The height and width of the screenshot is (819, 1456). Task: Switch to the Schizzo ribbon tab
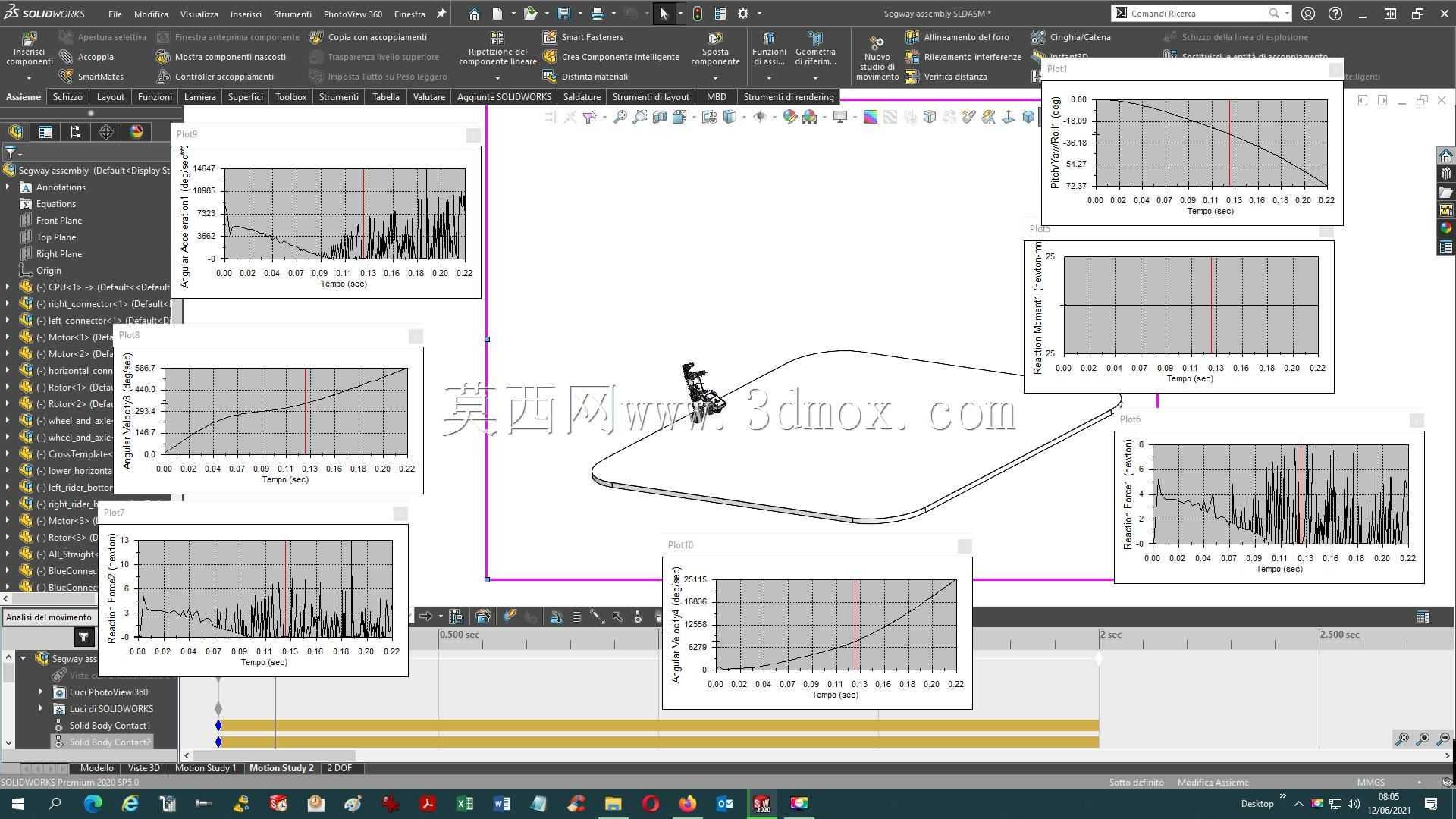tap(67, 97)
